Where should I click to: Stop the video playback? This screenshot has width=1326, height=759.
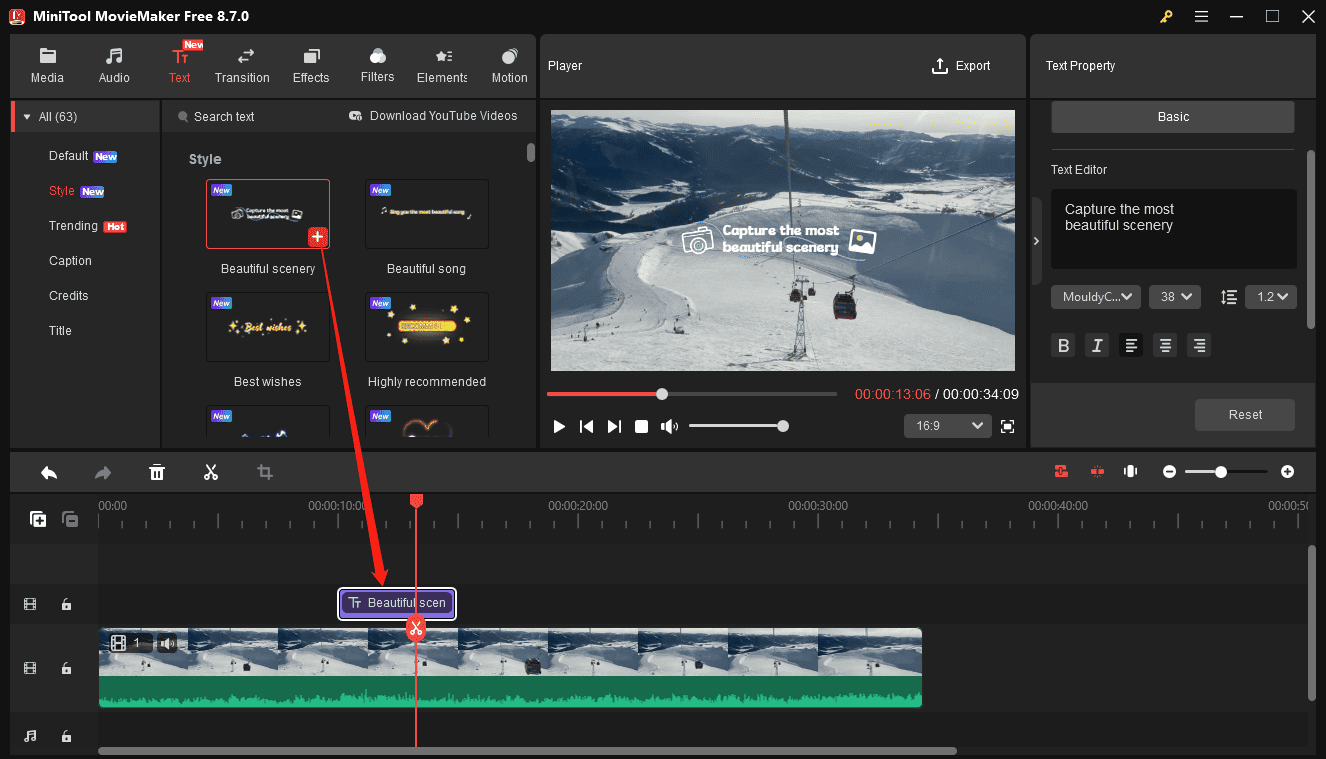point(642,426)
